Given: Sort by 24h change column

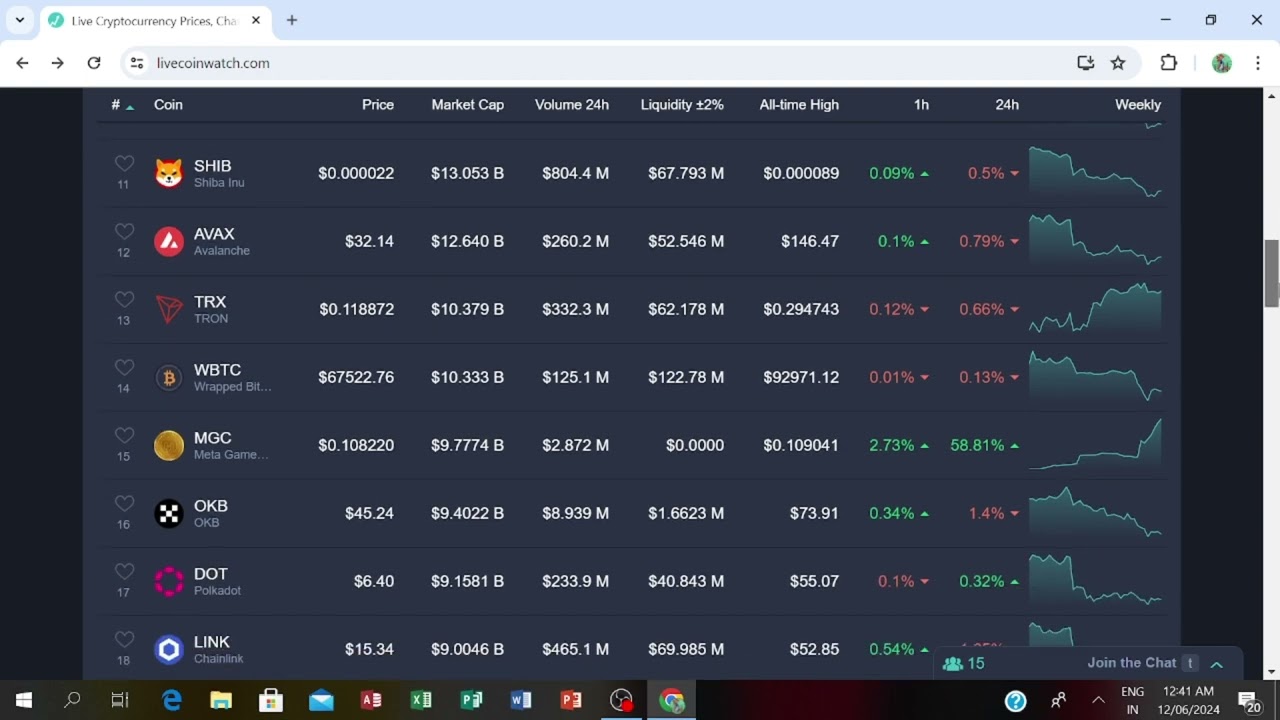Looking at the screenshot, I should pos(1007,104).
